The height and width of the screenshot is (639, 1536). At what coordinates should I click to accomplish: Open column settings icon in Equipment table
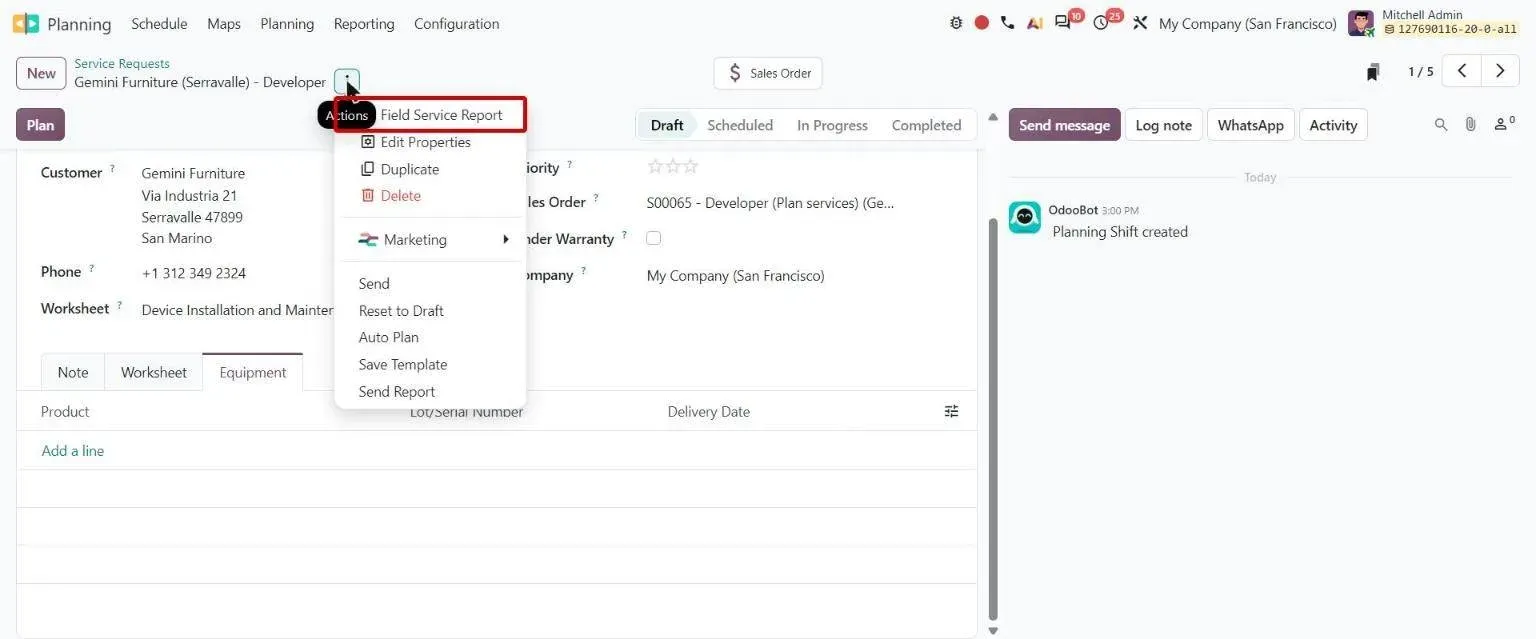click(952, 411)
